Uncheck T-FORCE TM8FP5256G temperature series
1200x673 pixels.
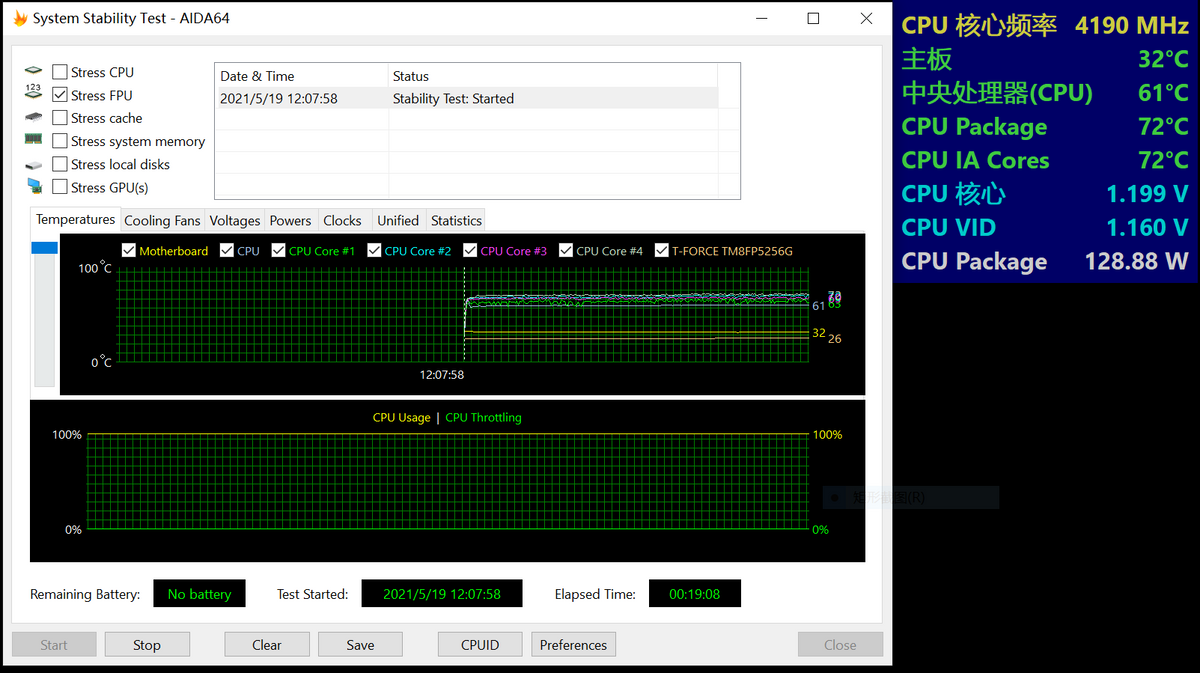click(x=662, y=251)
